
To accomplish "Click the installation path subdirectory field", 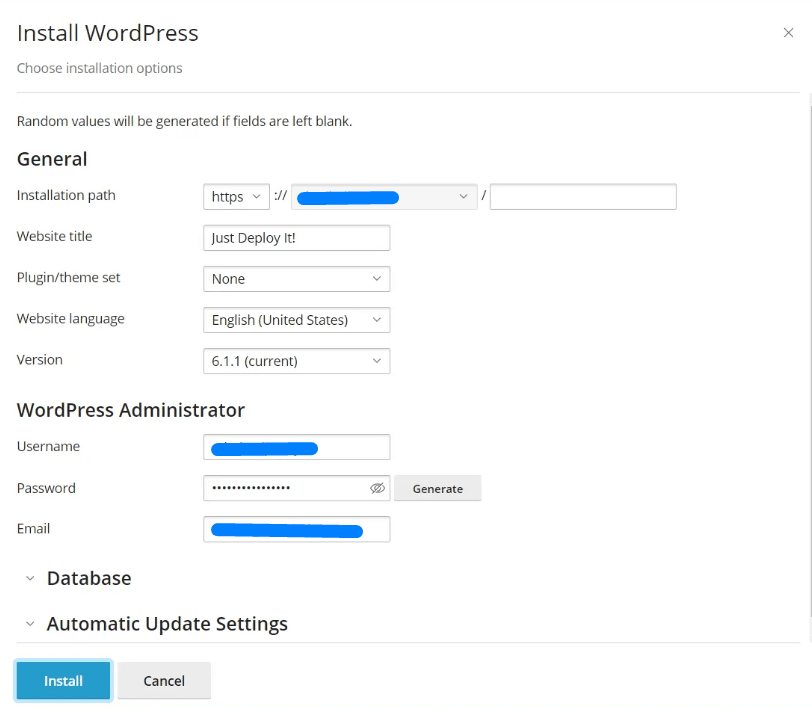I will (x=583, y=196).
